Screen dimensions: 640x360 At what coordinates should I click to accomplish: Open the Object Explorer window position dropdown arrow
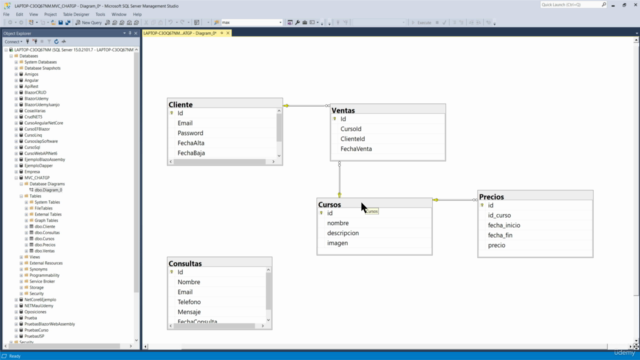tap(124, 33)
